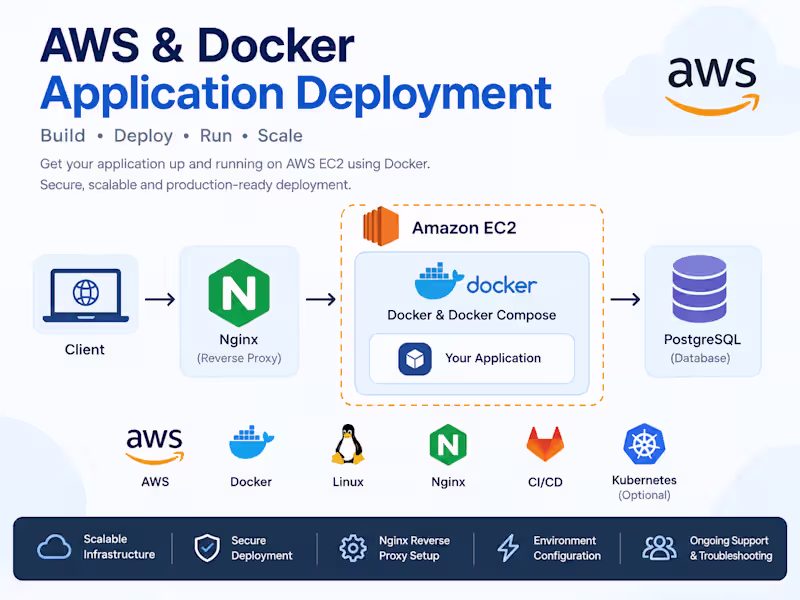Click the 'Environment Configuration' text
800x600 pixels.
pyautogui.click(x=567, y=548)
